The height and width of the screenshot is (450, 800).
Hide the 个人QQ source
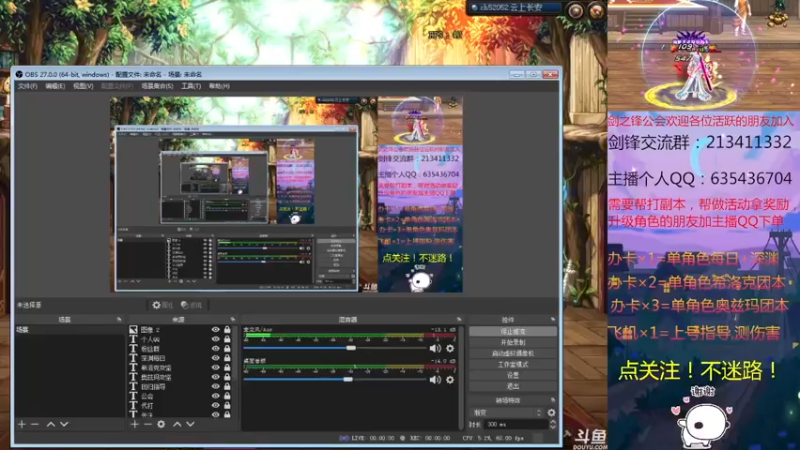pos(216,339)
